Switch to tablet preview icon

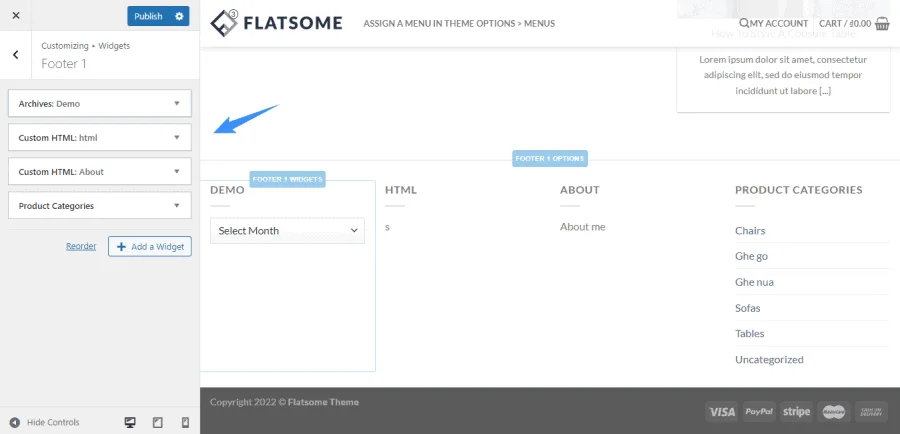[x=158, y=422]
